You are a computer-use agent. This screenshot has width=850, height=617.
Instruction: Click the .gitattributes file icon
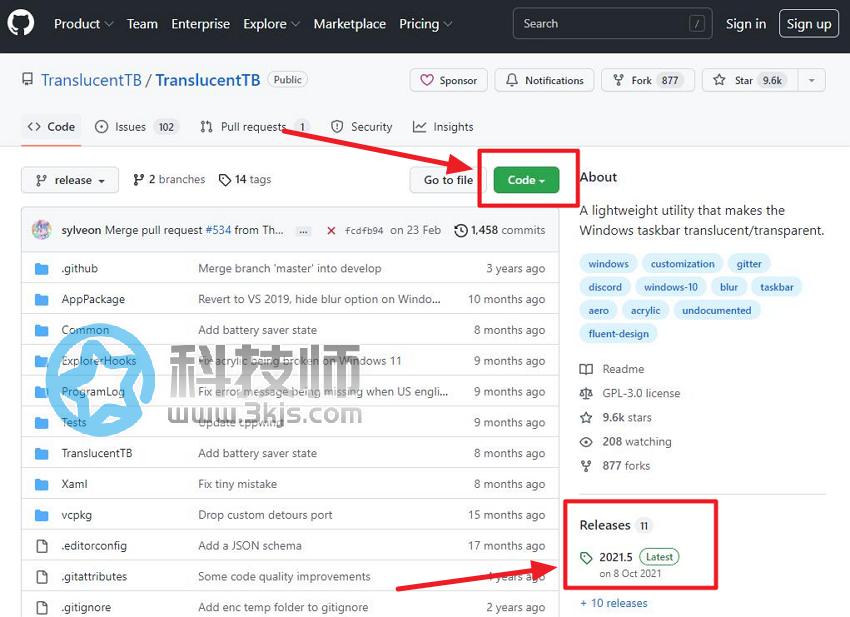click(x=42, y=577)
